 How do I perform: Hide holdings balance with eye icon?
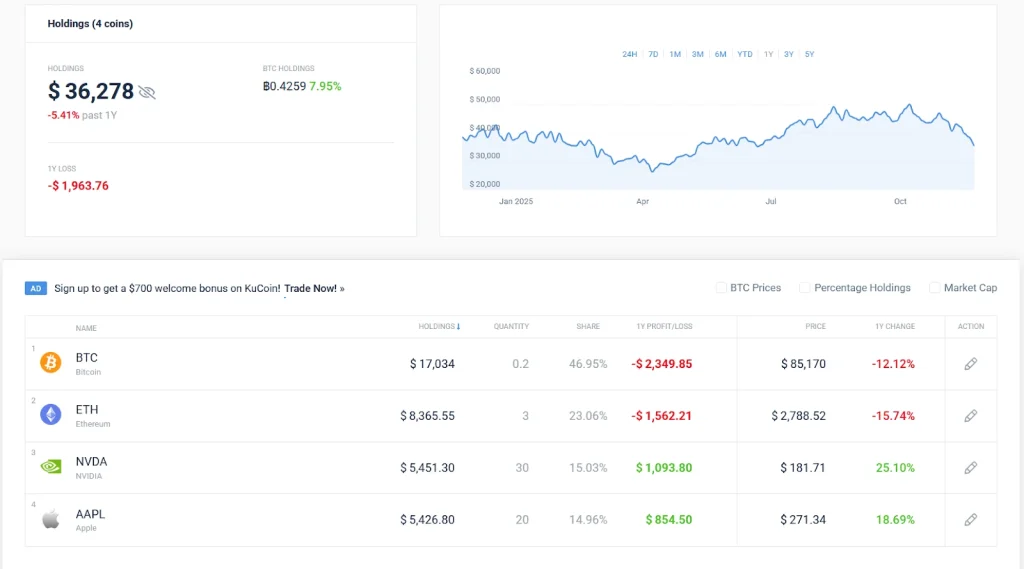pos(147,92)
